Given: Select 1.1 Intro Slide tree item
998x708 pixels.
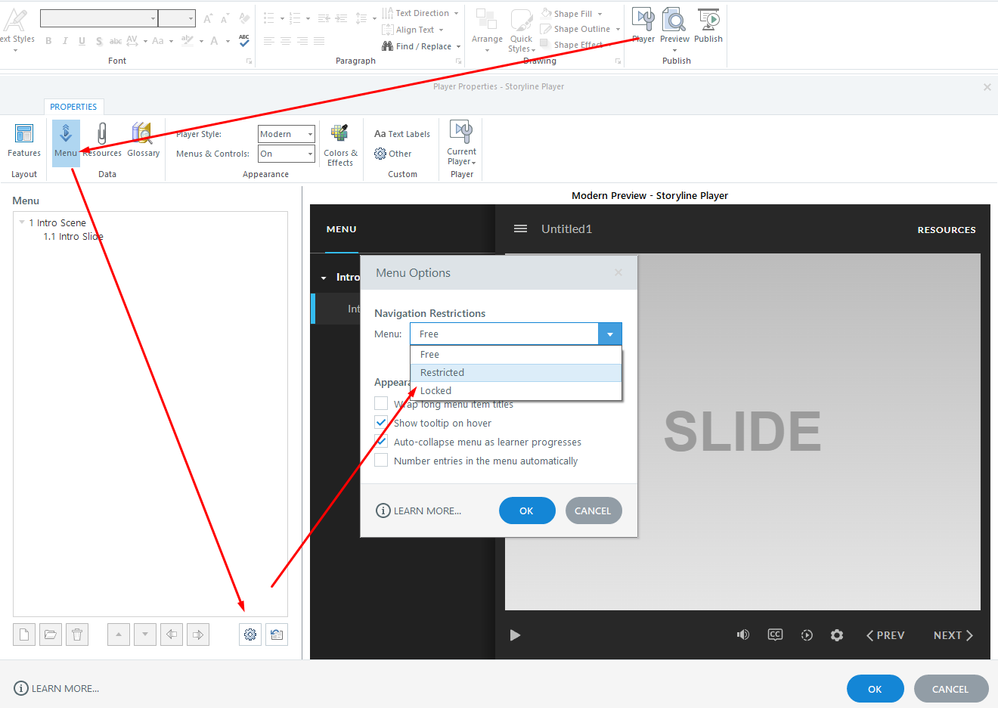Looking at the screenshot, I should 73,236.
